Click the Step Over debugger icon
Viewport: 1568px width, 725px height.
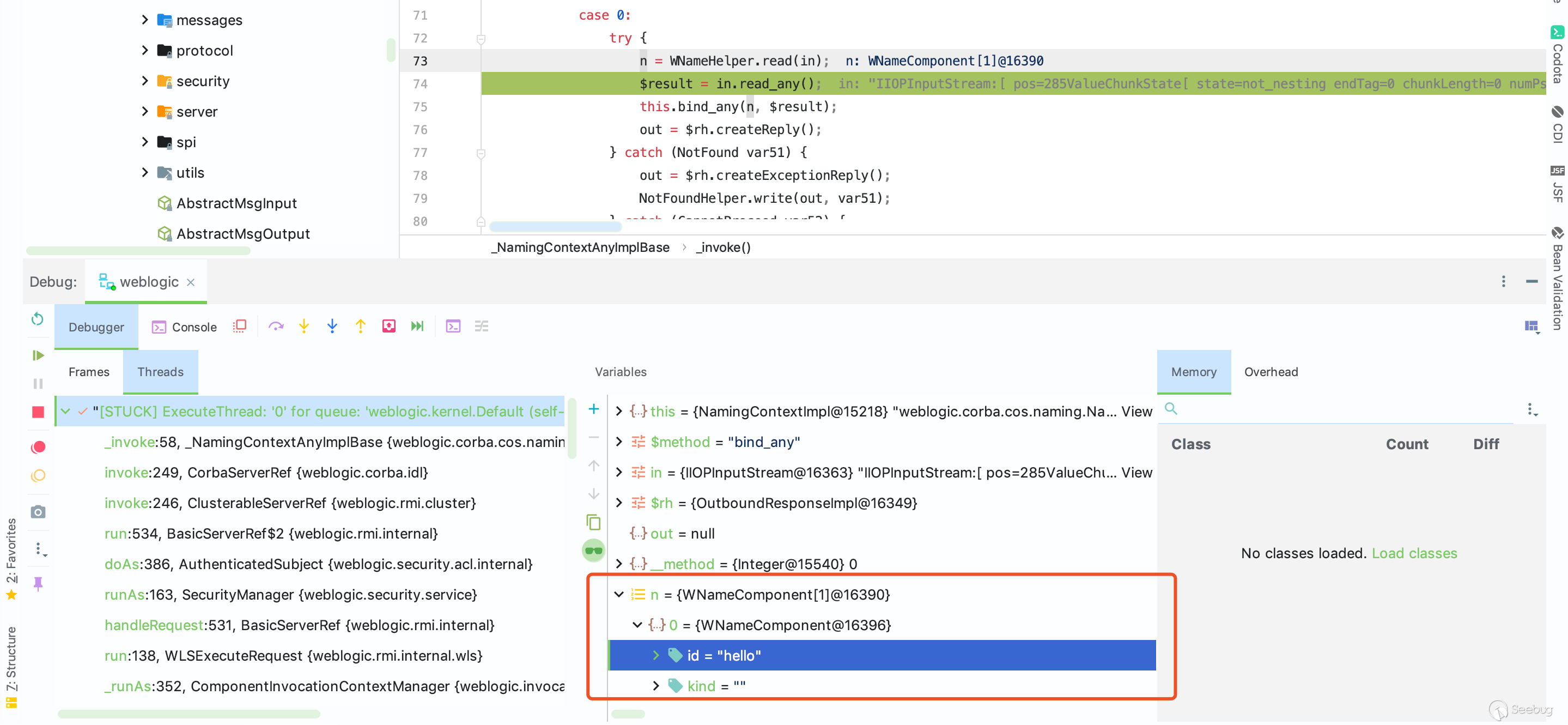(276, 327)
